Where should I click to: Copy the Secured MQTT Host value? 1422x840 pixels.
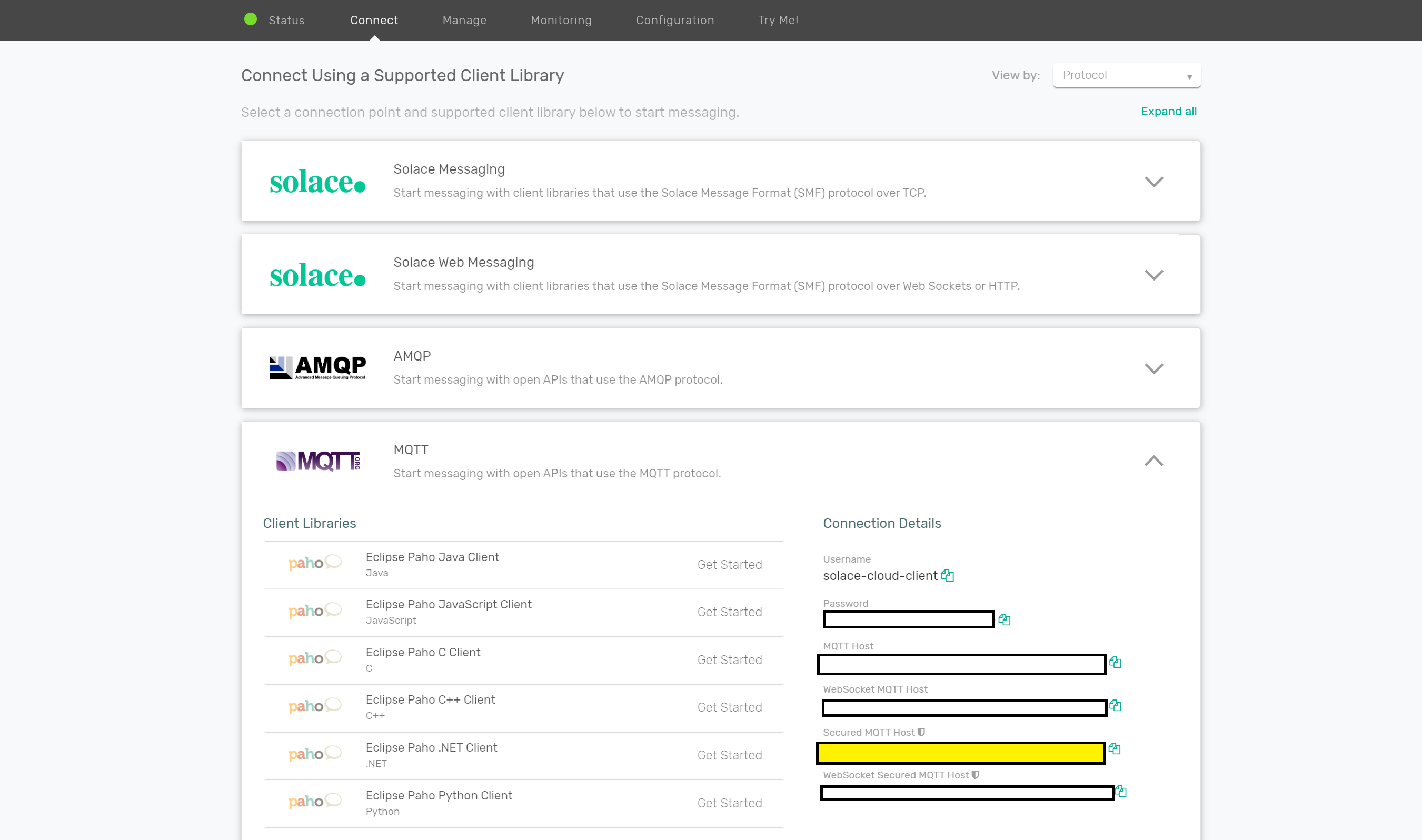(x=1116, y=748)
